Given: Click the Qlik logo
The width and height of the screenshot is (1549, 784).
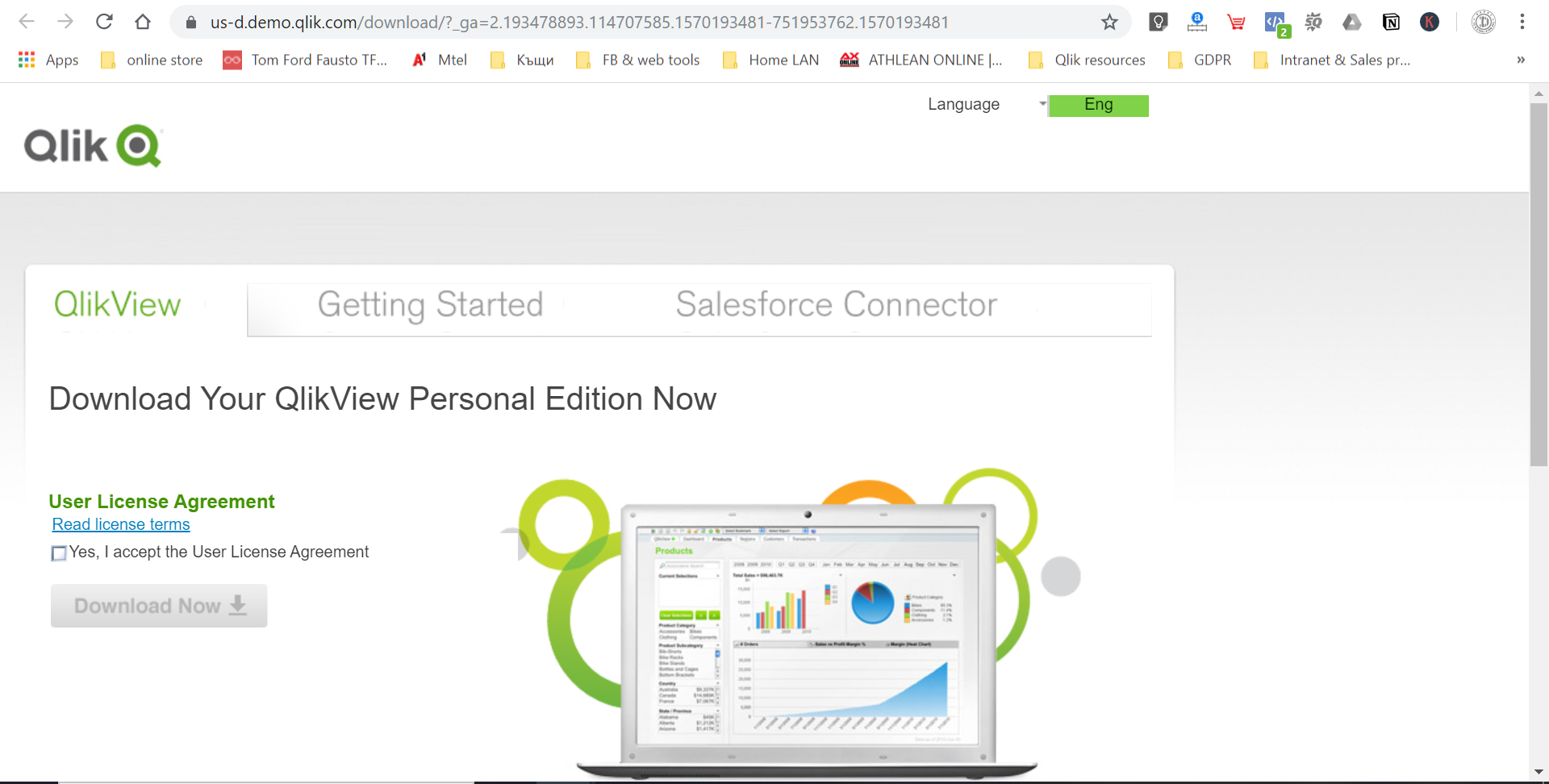Looking at the screenshot, I should (93, 145).
